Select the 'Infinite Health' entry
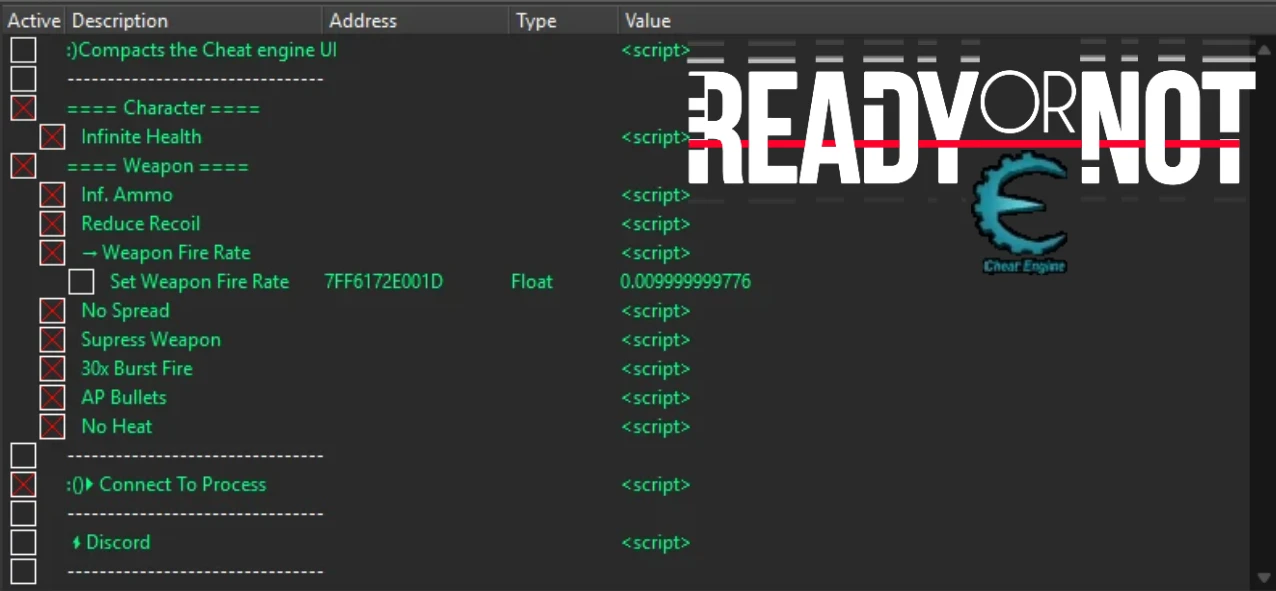 coord(141,137)
